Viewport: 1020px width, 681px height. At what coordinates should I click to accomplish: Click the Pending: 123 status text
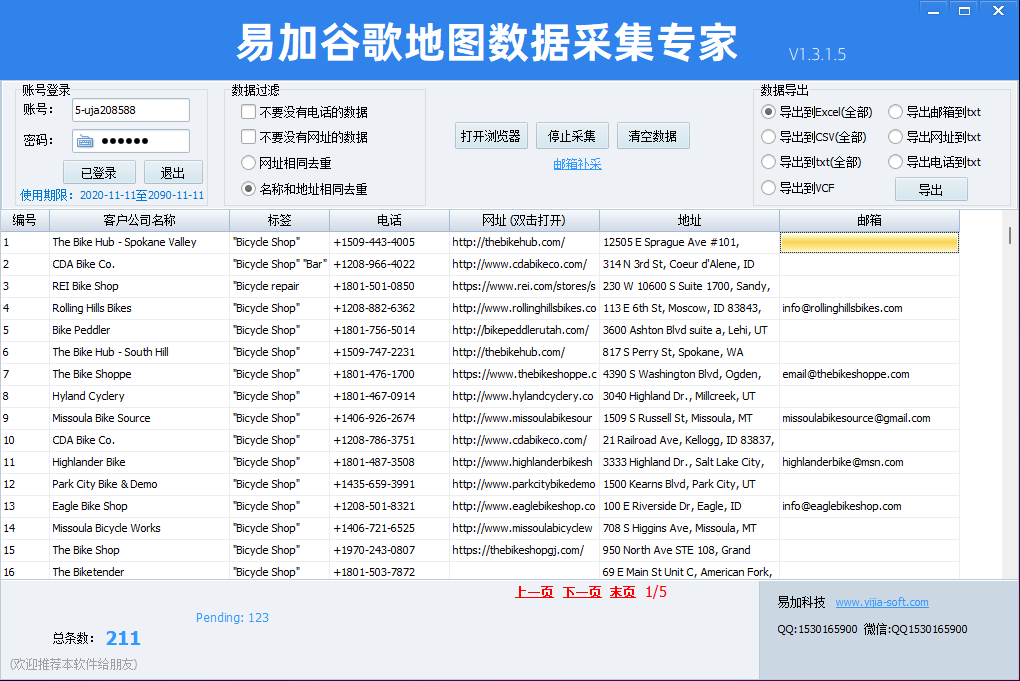coord(232,618)
